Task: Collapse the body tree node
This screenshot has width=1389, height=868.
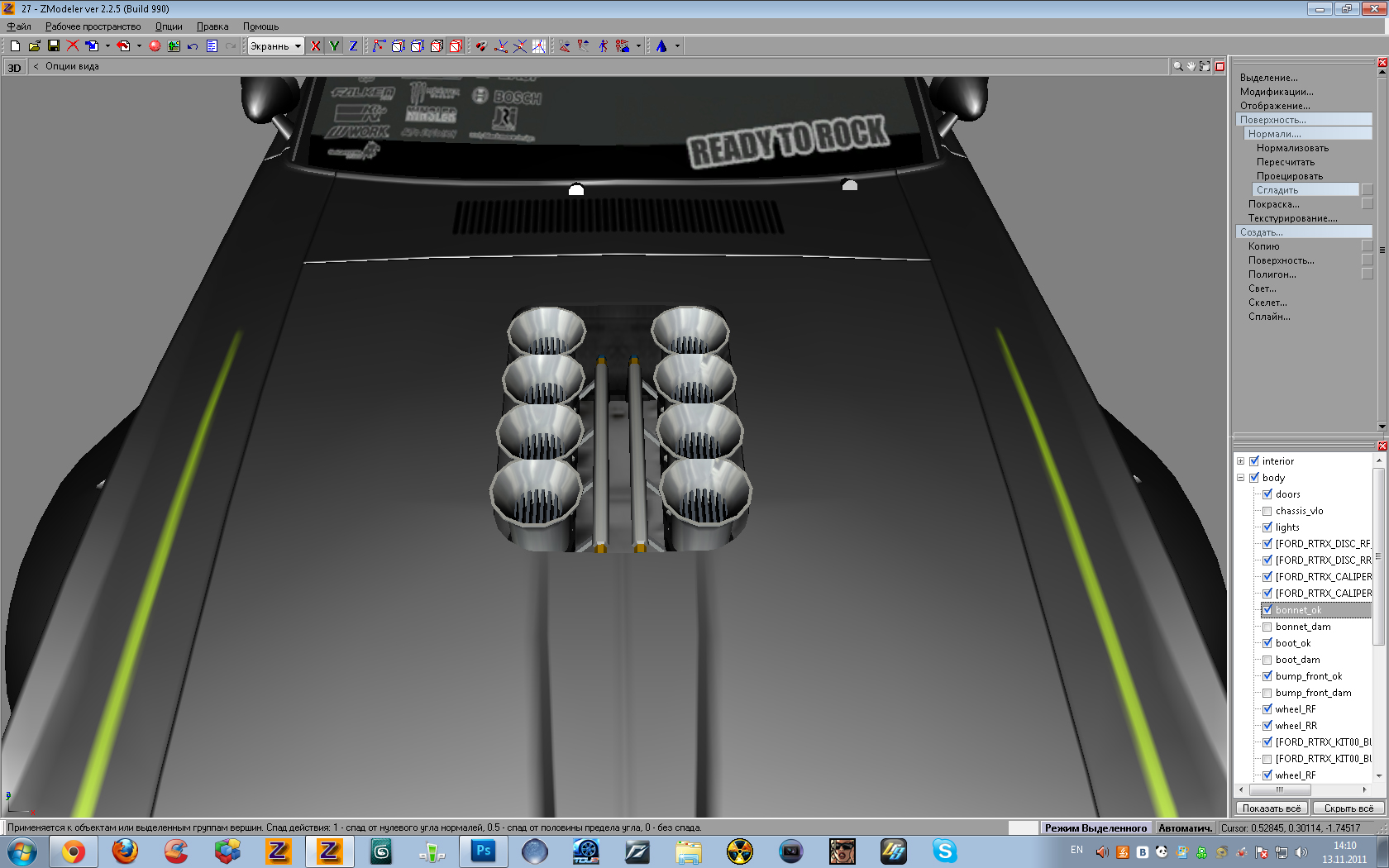Action: [x=1240, y=478]
